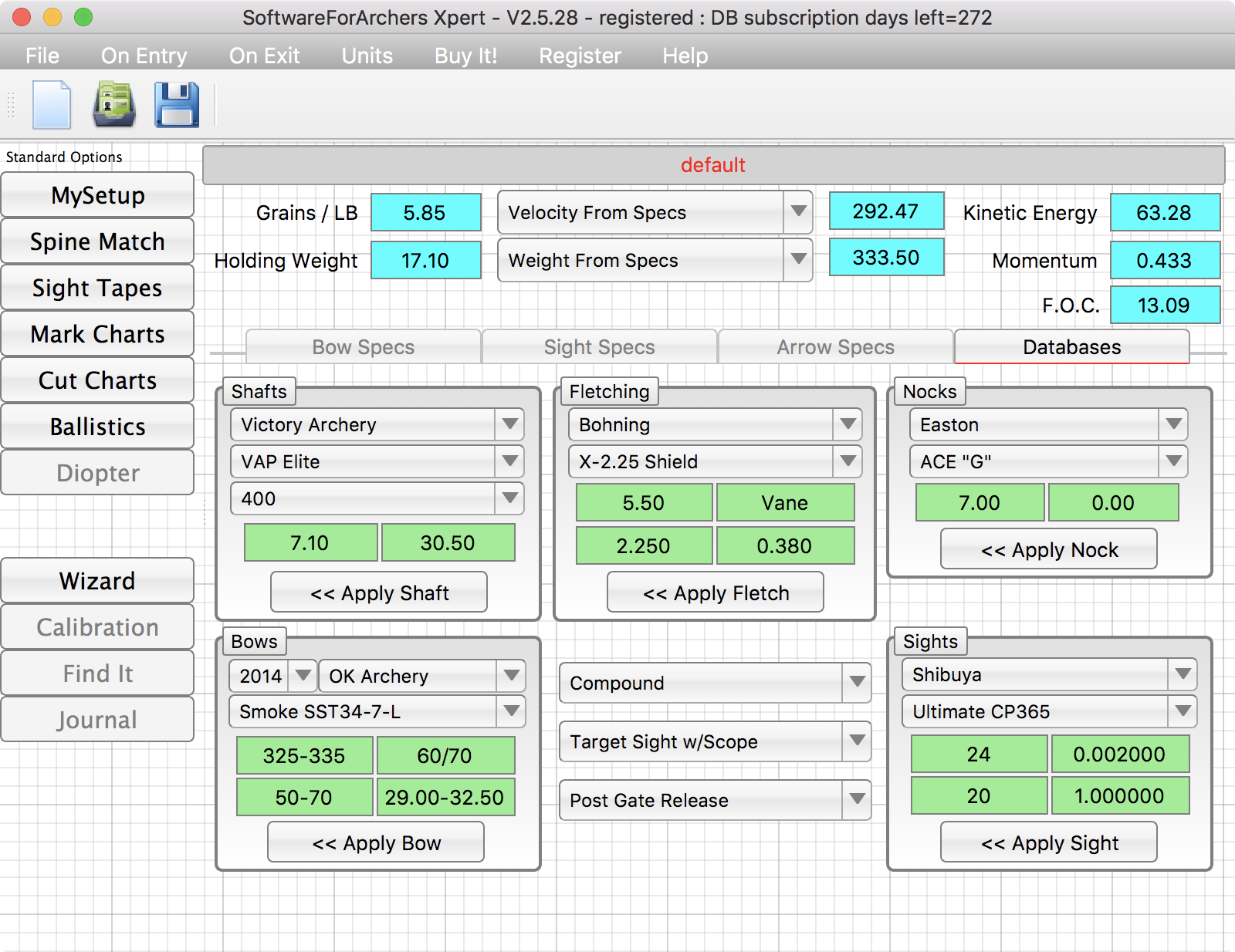Open the Compound bow type dropdown
The width and height of the screenshot is (1235, 952).
click(x=715, y=683)
